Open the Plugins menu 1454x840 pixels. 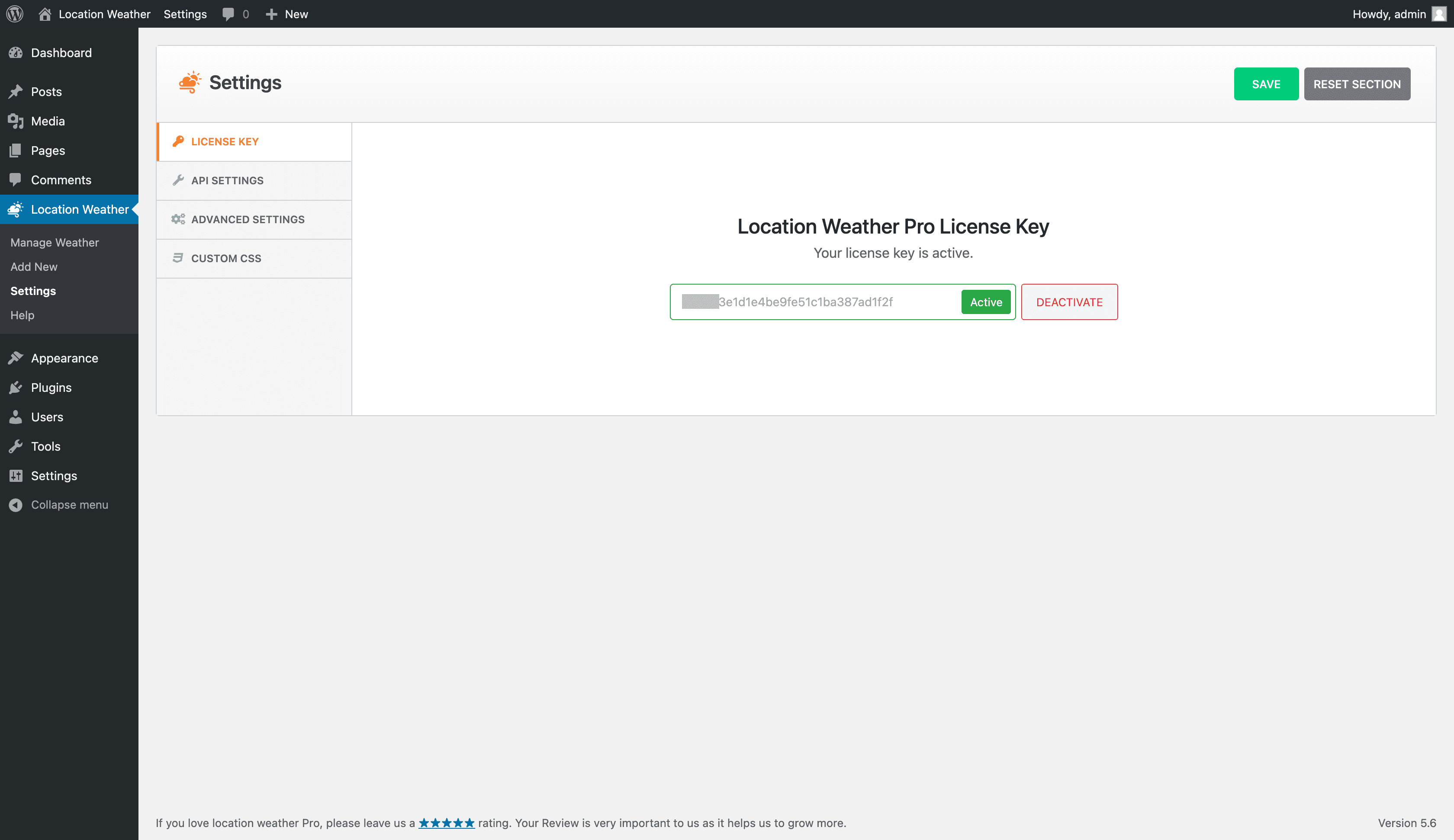(51, 388)
